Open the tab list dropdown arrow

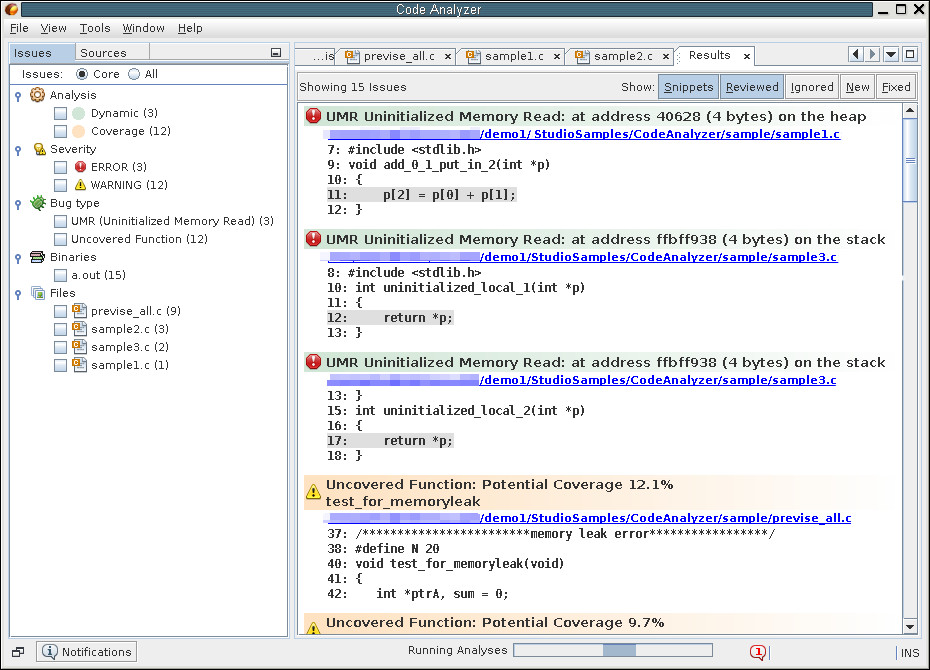pyautogui.click(x=891, y=54)
